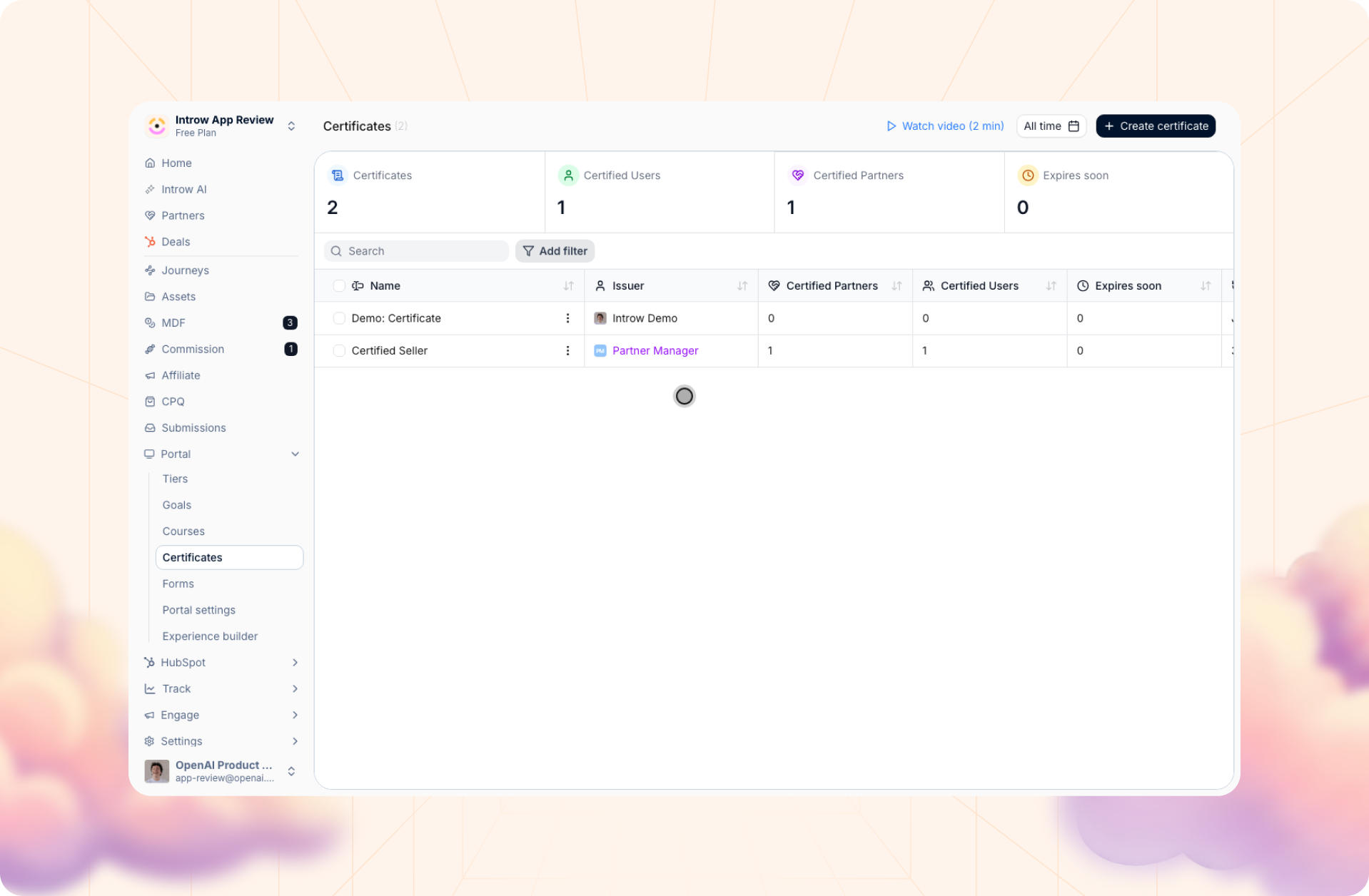Sort by Expires soon column arrows

click(1206, 285)
